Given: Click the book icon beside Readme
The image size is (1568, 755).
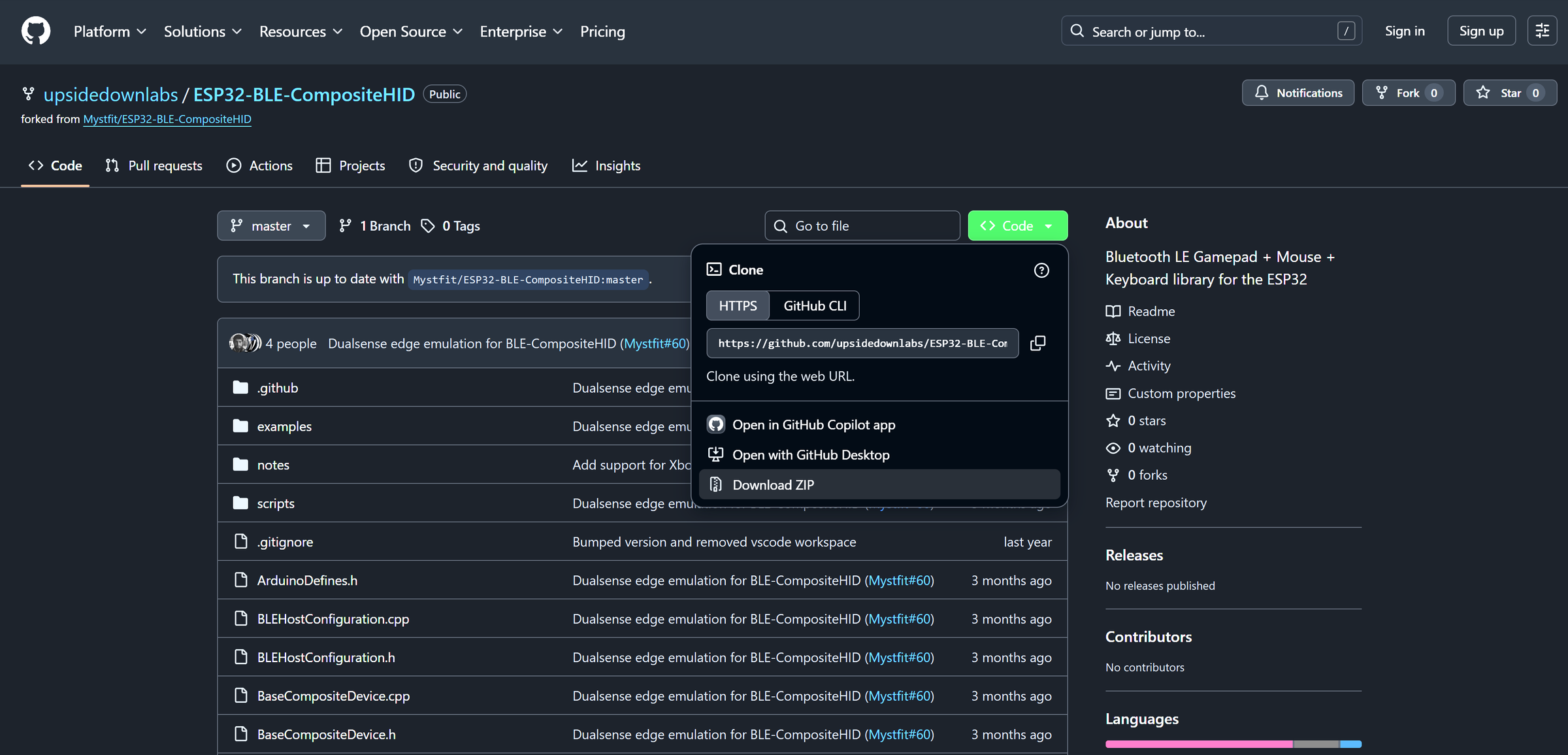Looking at the screenshot, I should tap(1113, 311).
